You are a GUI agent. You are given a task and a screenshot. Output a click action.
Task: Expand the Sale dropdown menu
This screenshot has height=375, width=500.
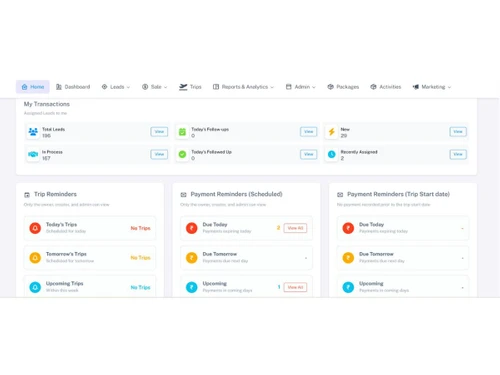click(154, 87)
